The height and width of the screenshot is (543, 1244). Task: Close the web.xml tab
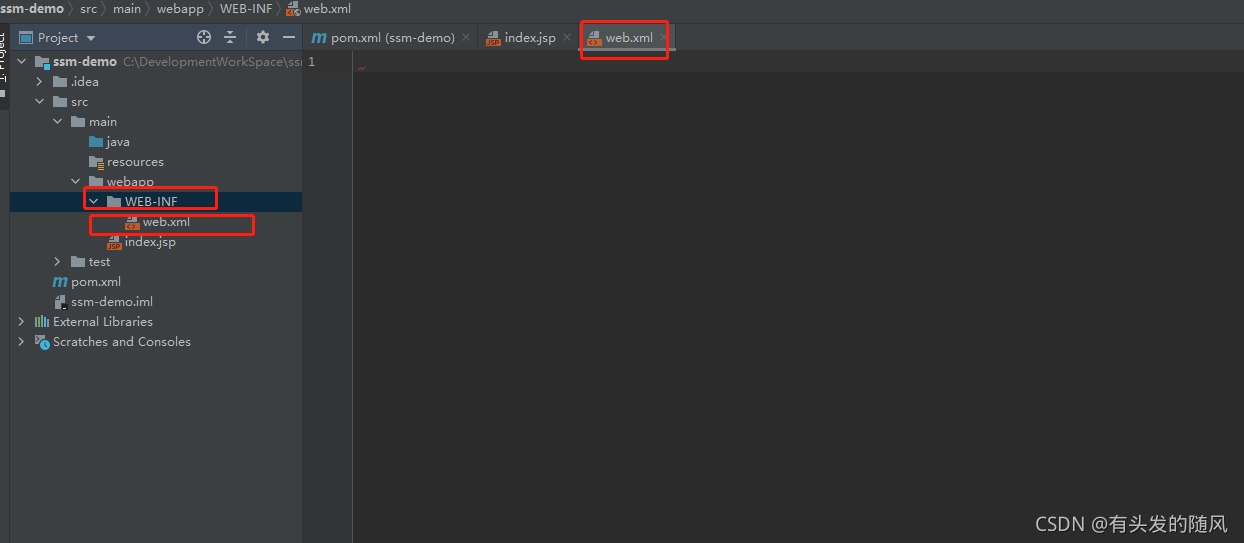point(663,37)
